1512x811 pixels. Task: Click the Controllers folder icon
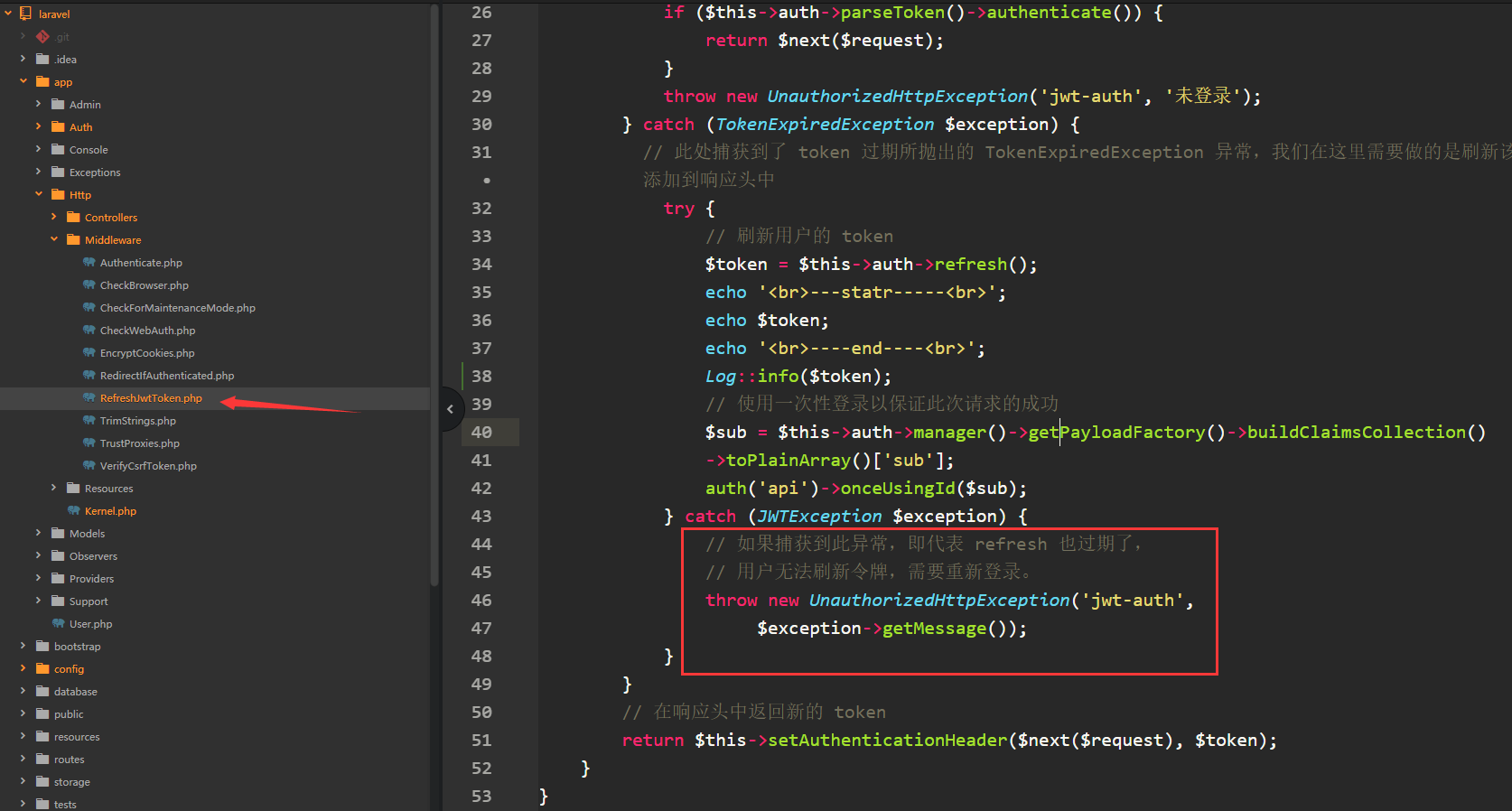tap(73, 217)
